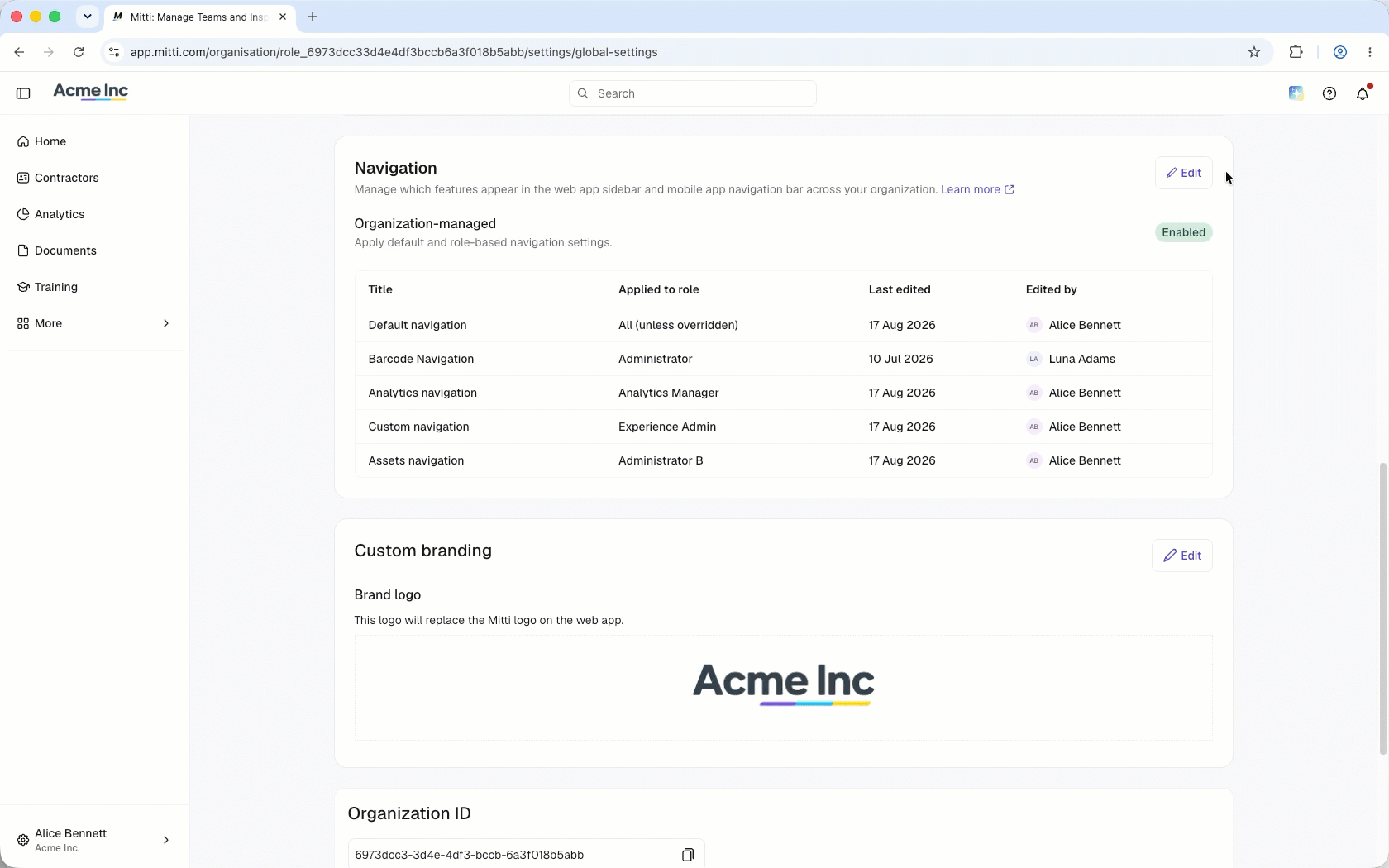Image resolution: width=1389 pixels, height=868 pixels.
Task: Click the Applied to role column header
Action: (x=659, y=289)
